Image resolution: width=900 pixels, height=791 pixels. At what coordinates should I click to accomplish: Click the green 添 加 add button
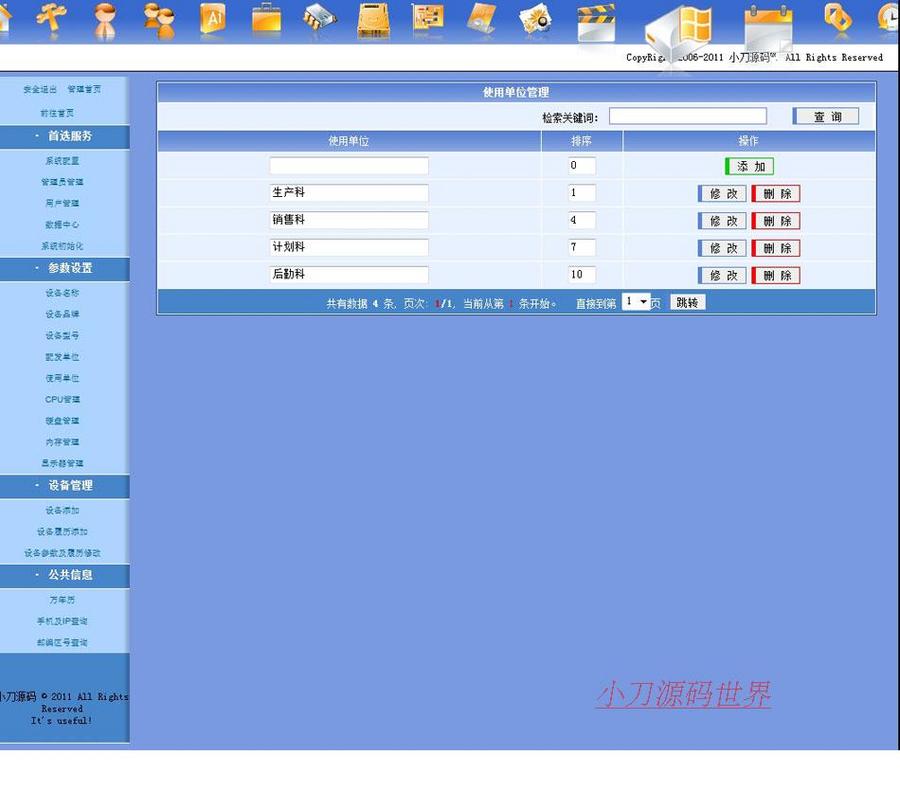point(748,166)
